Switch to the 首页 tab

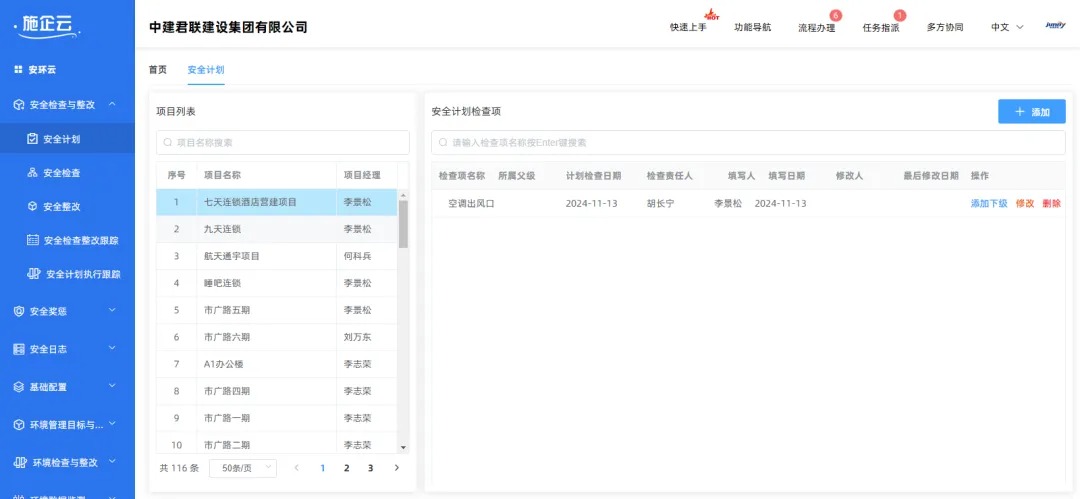pyautogui.click(x=158, y=70)
